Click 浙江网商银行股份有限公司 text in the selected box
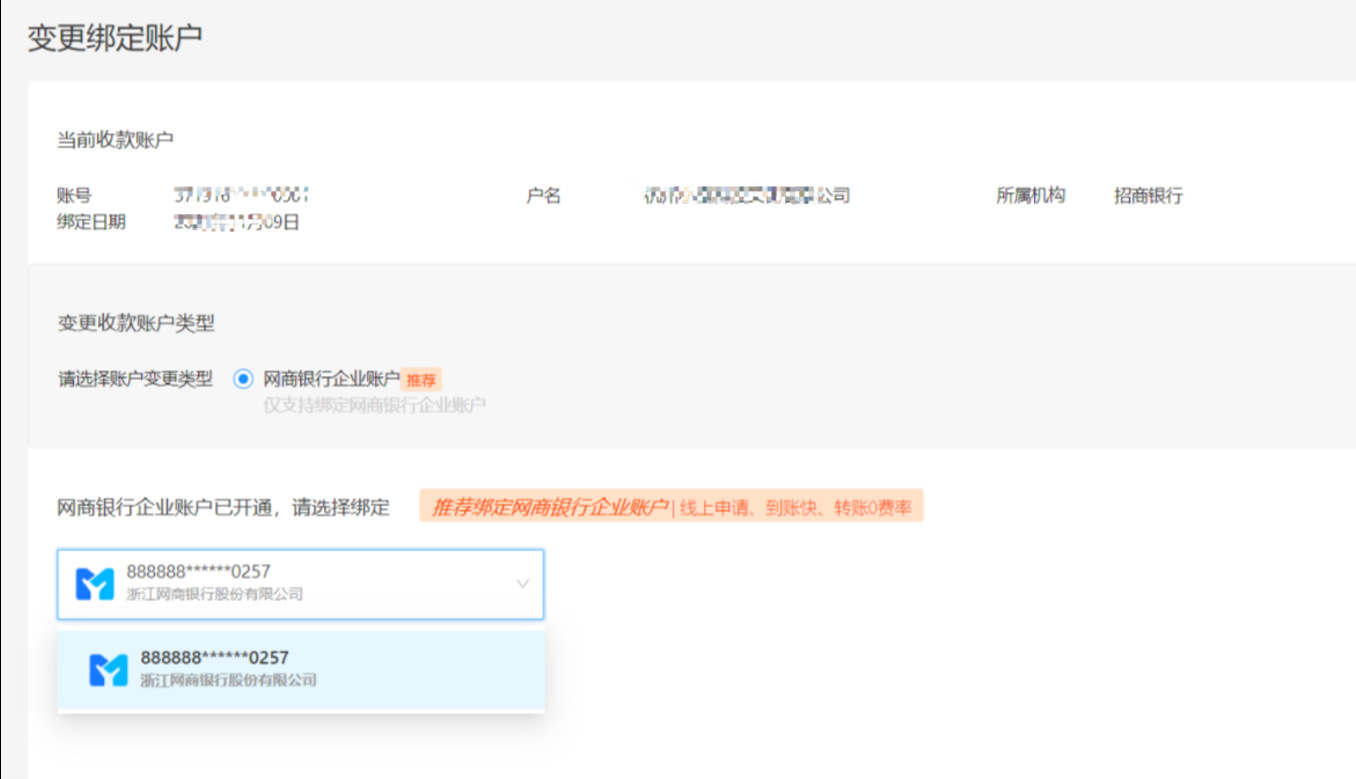The height and width of the screenshot is (779, 1356). click(x=214, y=594)
